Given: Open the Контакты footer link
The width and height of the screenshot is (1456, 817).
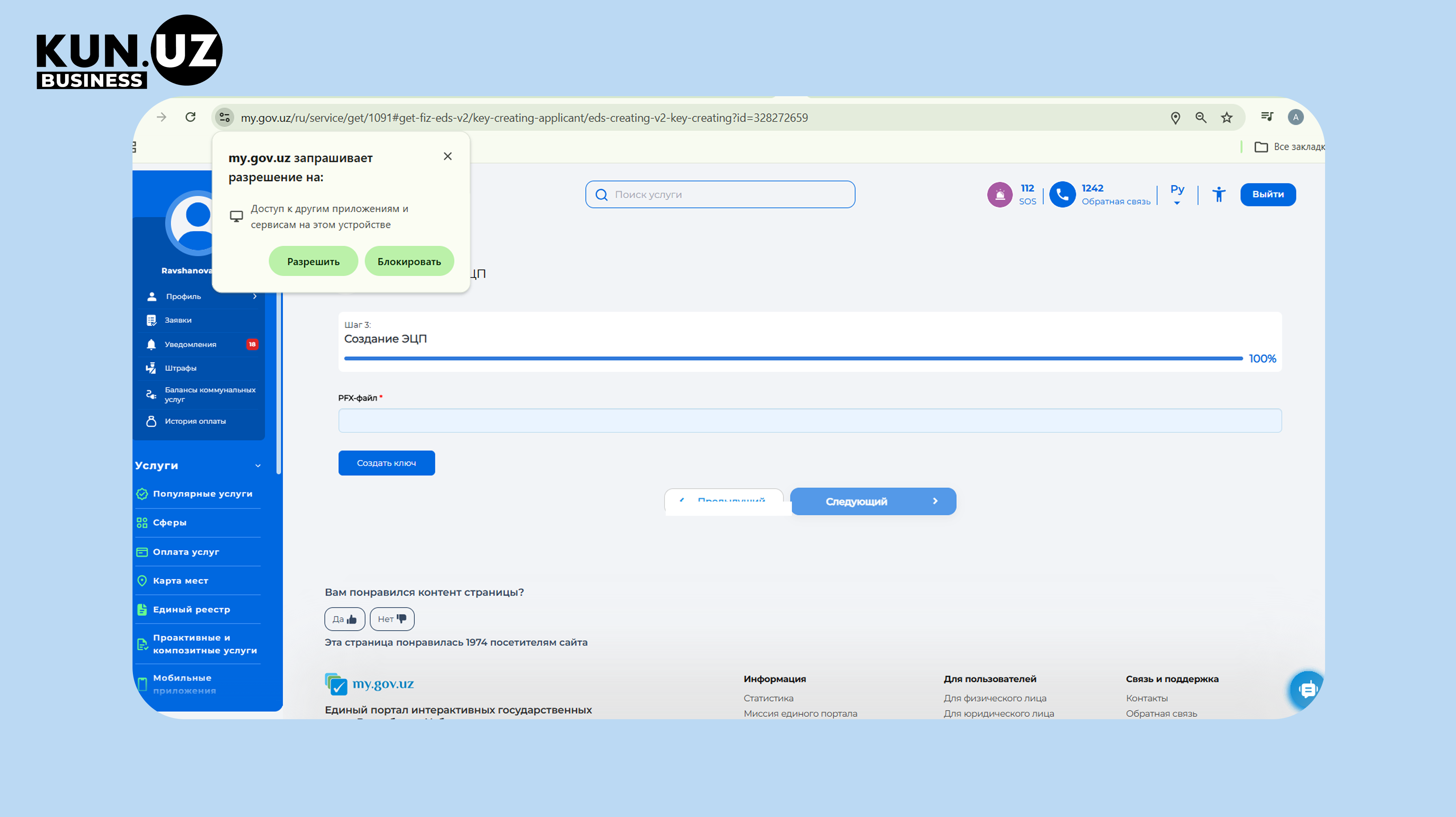Looking at the screenshot, I should pyautogui.click(x=1147, y=698).
